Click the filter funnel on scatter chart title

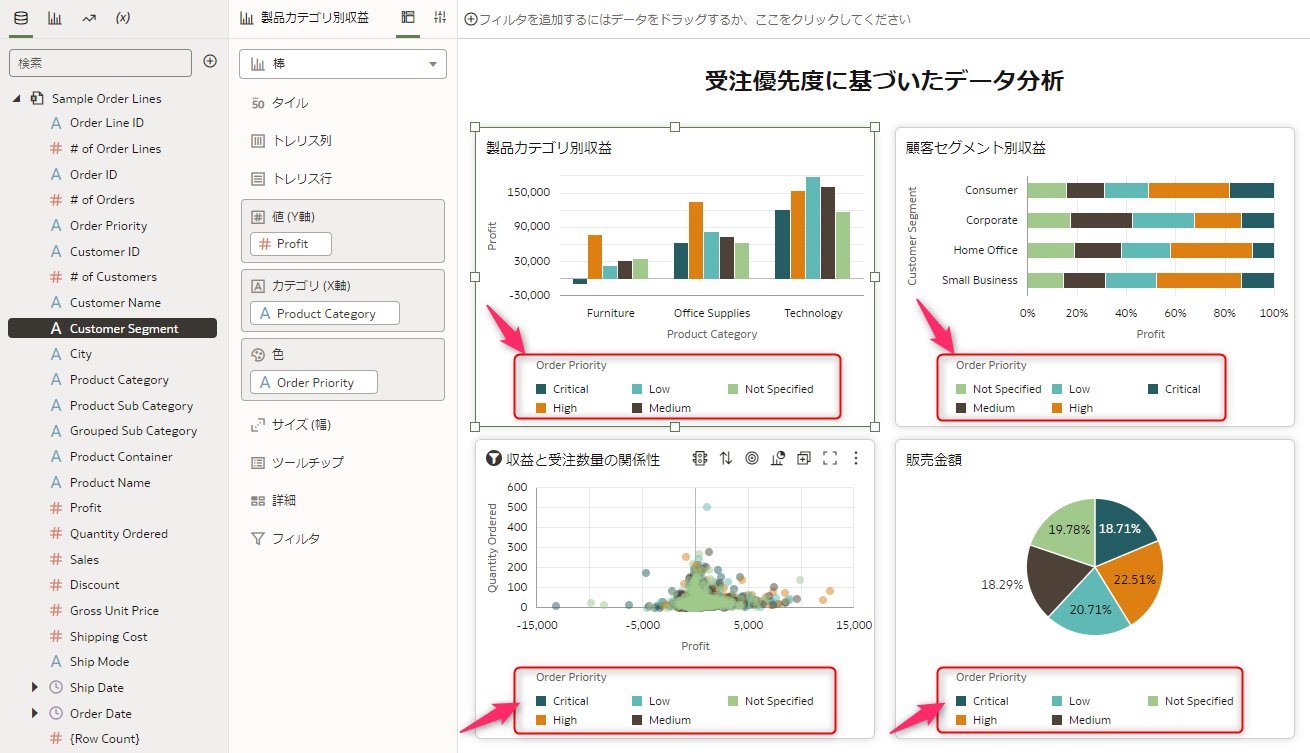(x=493, y=459)
